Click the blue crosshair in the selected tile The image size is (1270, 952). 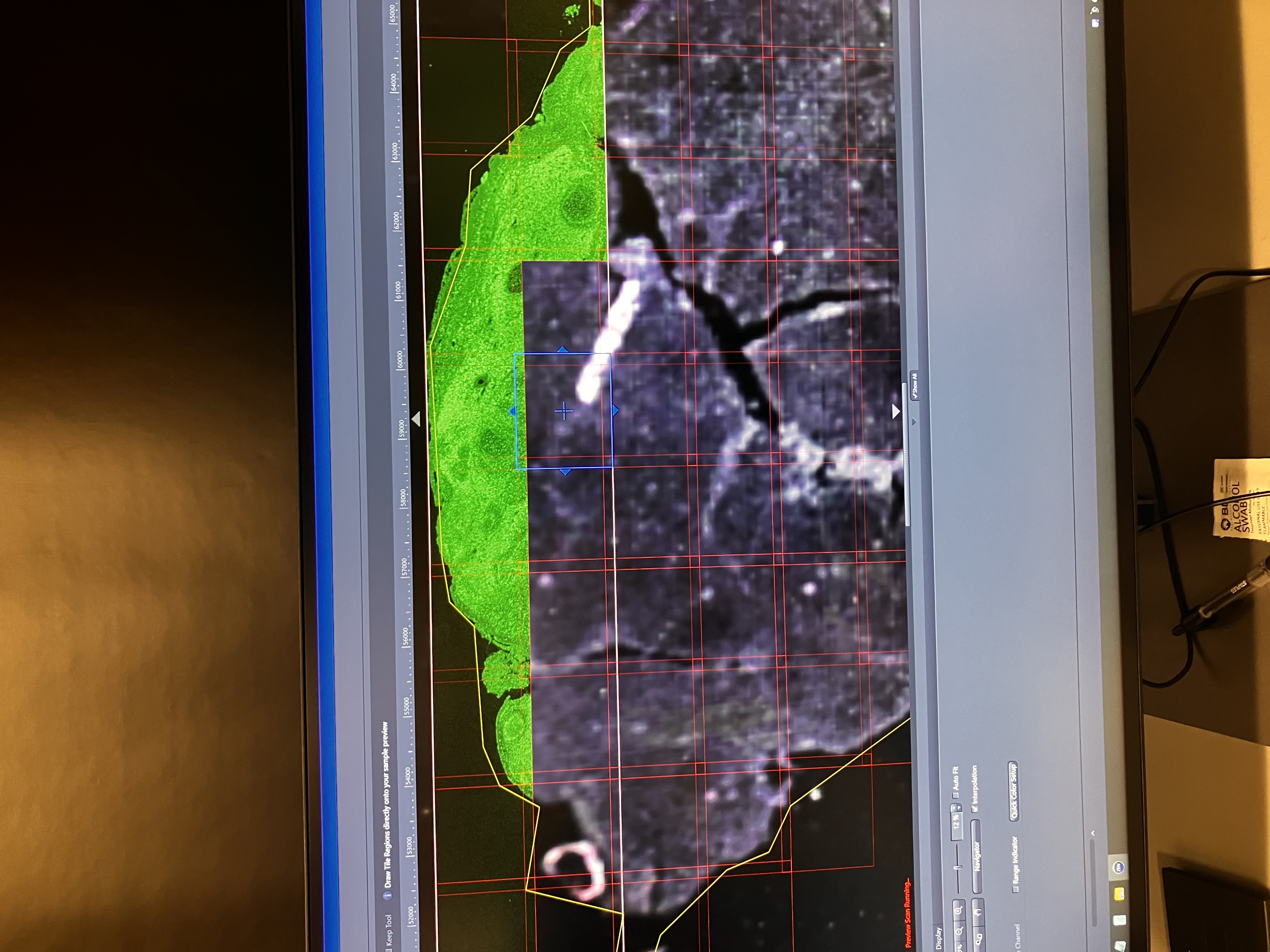point(564,411)
